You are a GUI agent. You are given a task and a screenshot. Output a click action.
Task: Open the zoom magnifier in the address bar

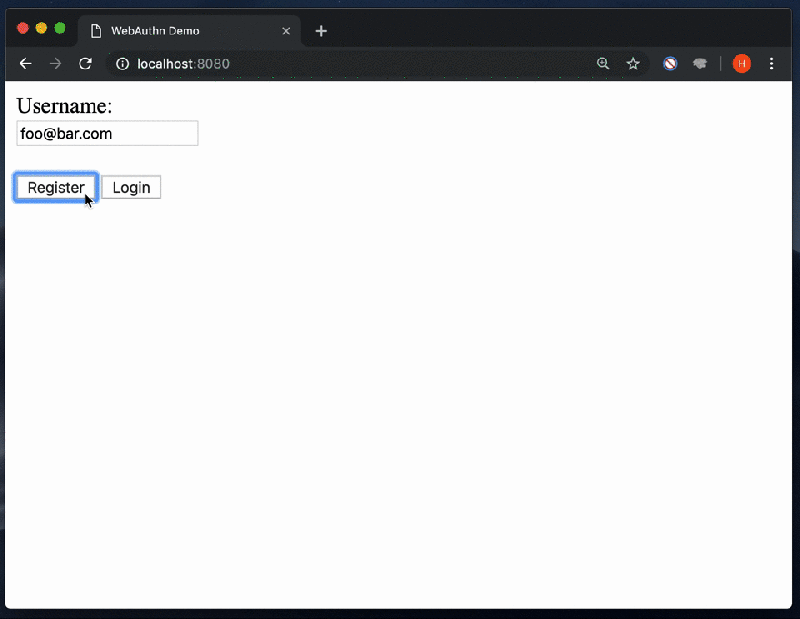point(603,63)
